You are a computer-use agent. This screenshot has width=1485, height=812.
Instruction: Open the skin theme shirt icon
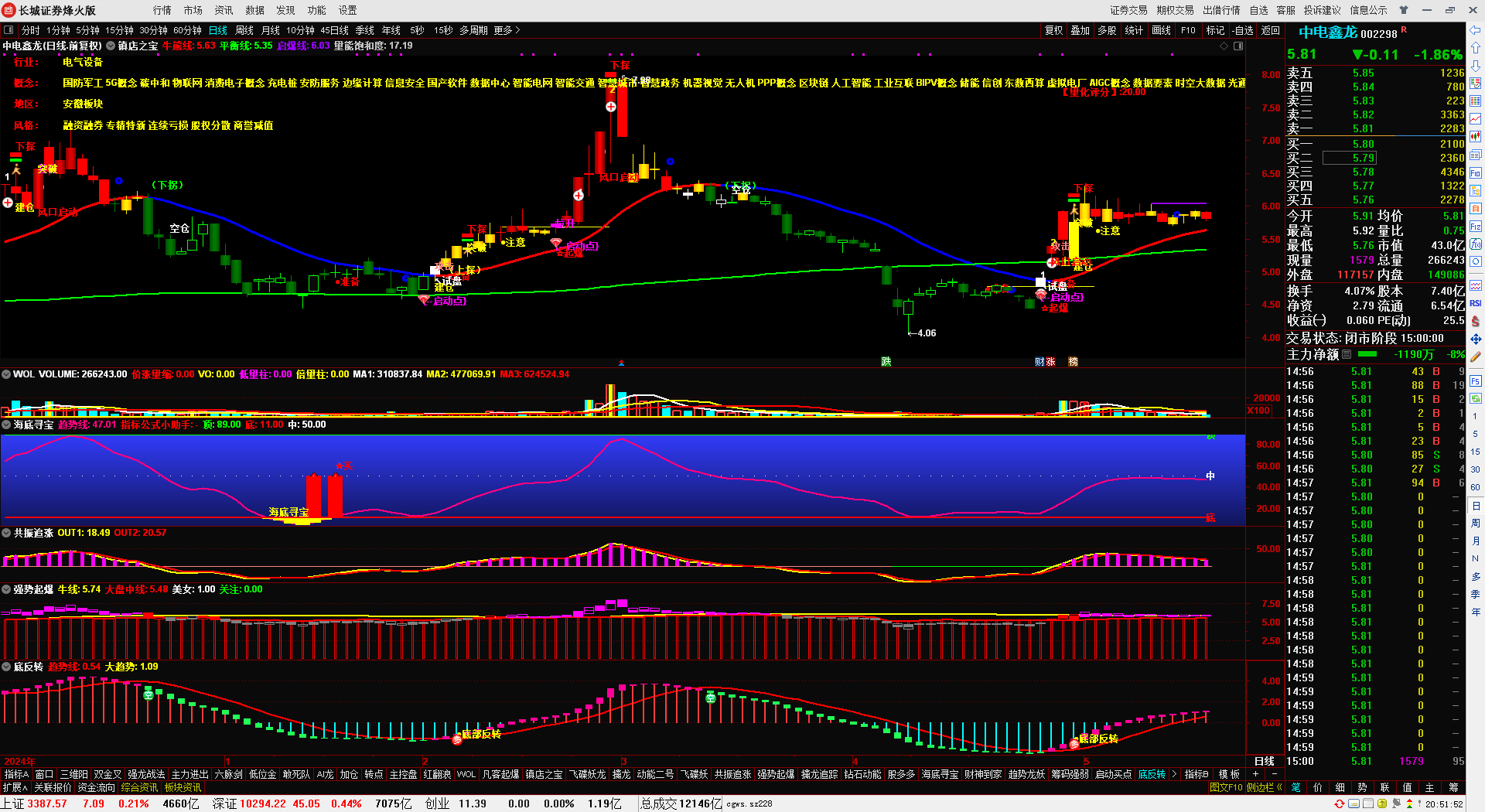1404,10
